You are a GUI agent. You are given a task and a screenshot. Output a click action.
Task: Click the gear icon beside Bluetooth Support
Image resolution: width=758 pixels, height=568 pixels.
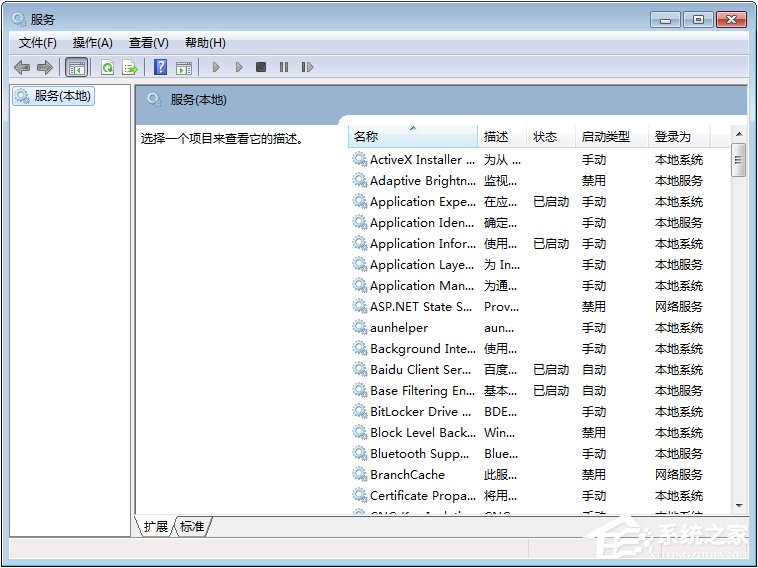click(x=359, y=453)
